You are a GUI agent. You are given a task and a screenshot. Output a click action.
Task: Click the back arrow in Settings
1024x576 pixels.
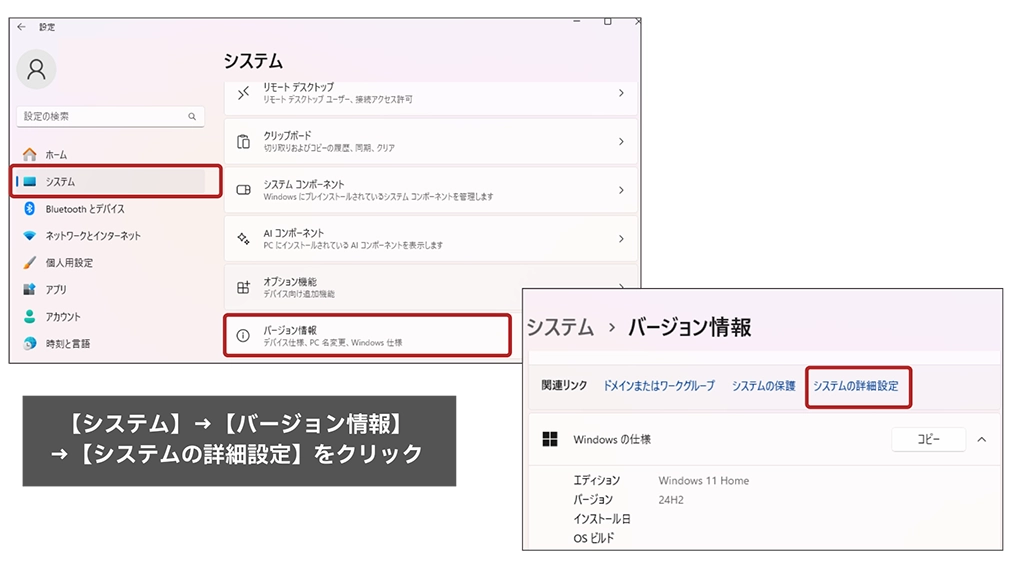click(21, 27)
